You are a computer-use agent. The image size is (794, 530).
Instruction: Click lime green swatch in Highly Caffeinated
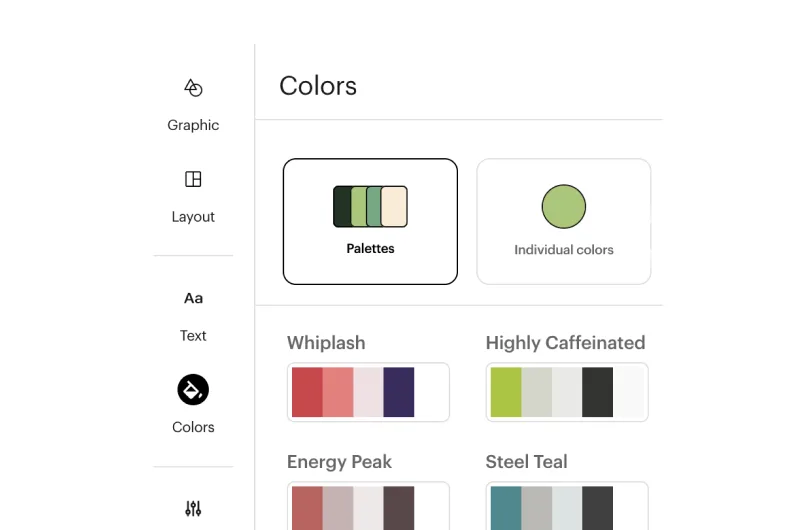pyautogui.click(x=506, y=392)
